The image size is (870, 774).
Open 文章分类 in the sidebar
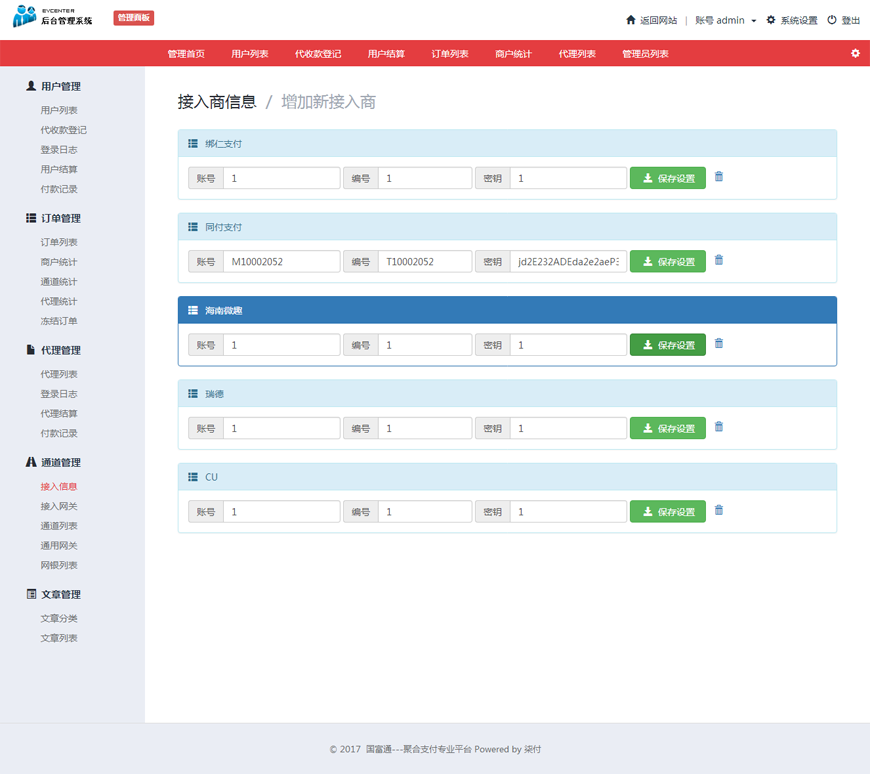pos(59,618)
